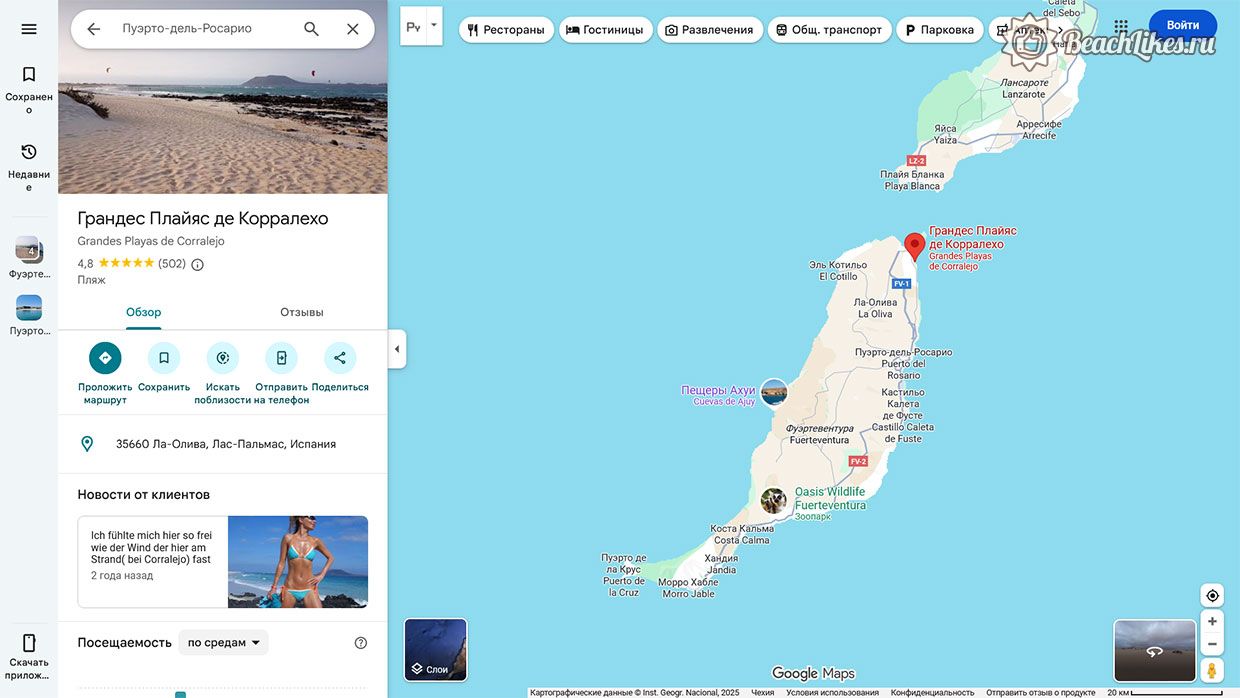Image resolution: width=1240 pixels, height=698 pixels.
Task: Click the Проложить маршрут directions icon
Action: [x=105, y=358]
